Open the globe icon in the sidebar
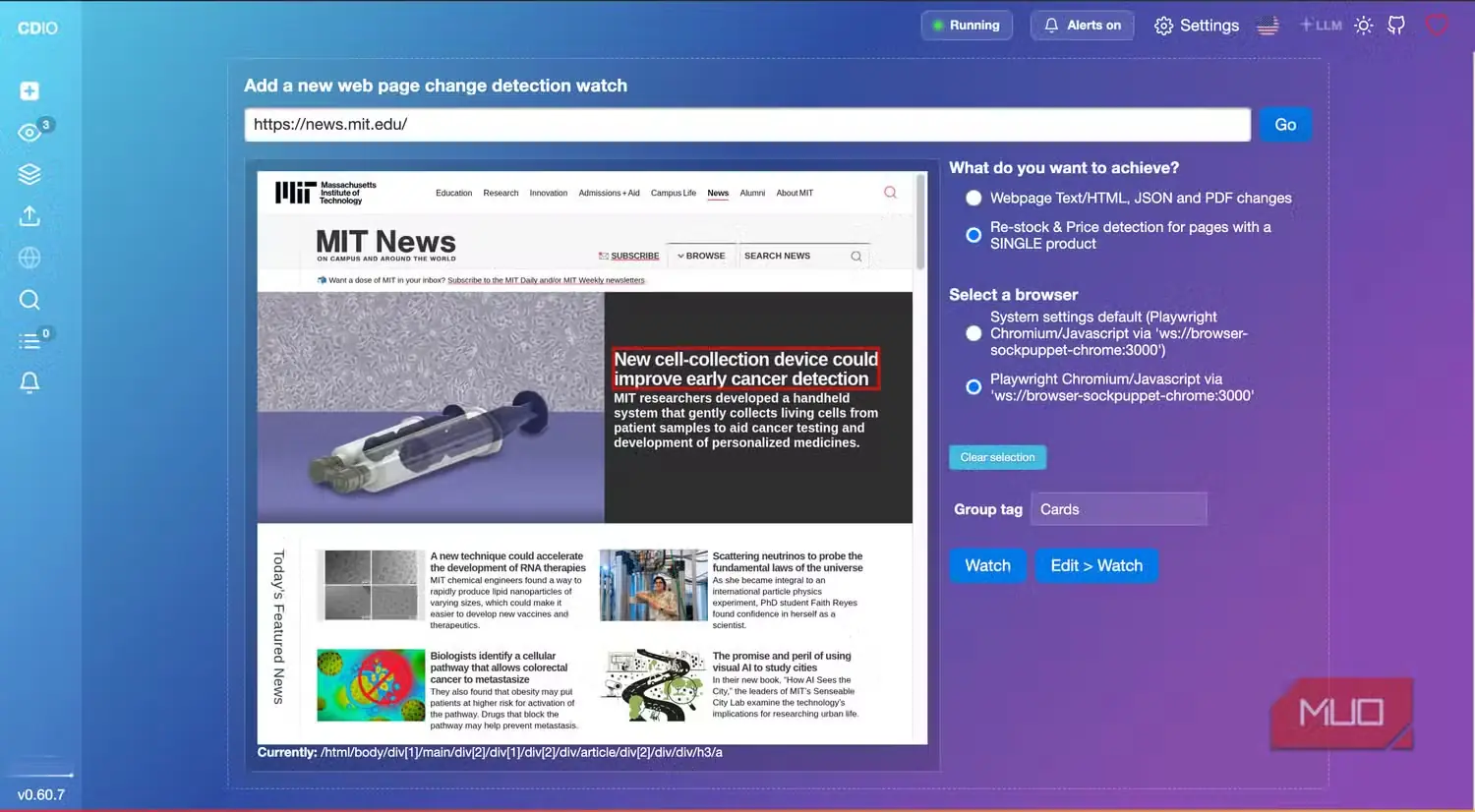 click(x=29, y=258)
